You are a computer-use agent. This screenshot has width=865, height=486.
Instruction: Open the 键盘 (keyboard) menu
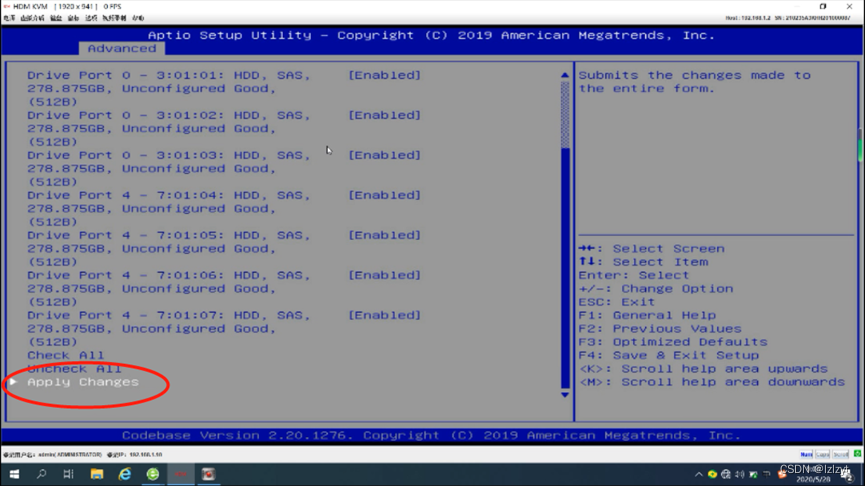[x=56, y=18]
